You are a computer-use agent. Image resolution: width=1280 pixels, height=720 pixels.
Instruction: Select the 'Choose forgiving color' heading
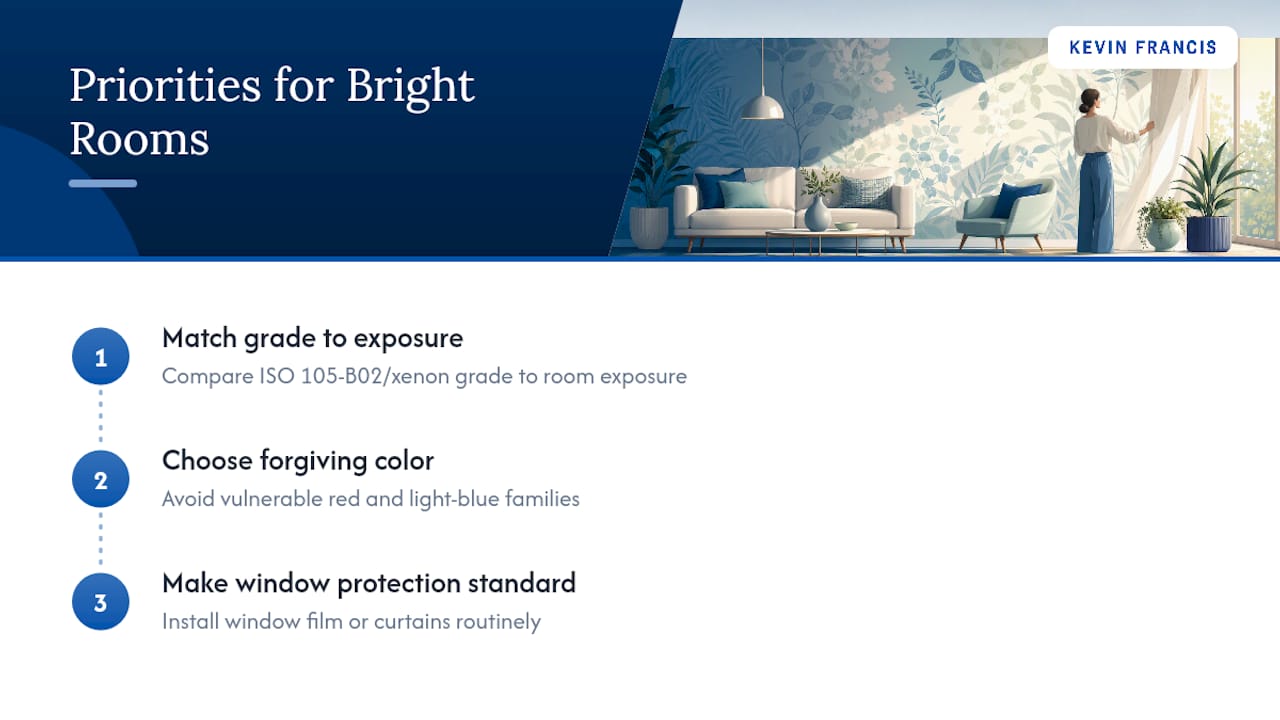click(298, 460)
